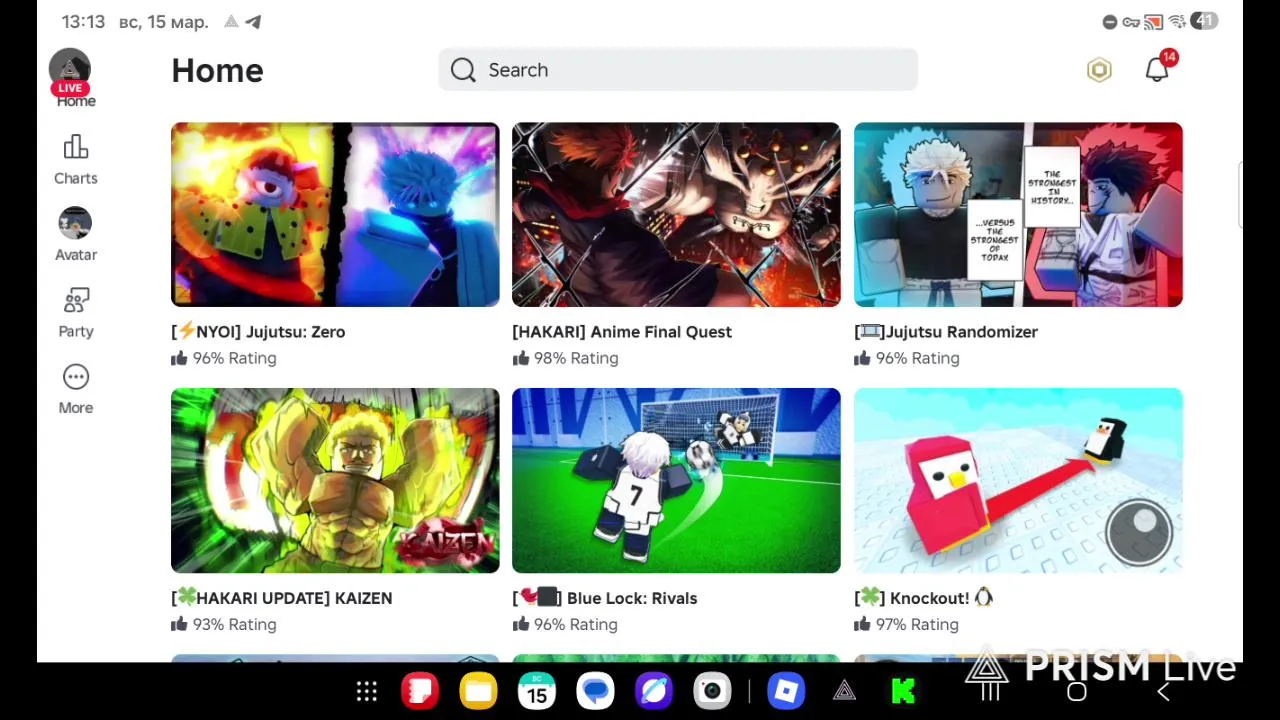Open the Roblox app in taskbar
Screen dimensions: 1280x720
[x=786, y=692]
